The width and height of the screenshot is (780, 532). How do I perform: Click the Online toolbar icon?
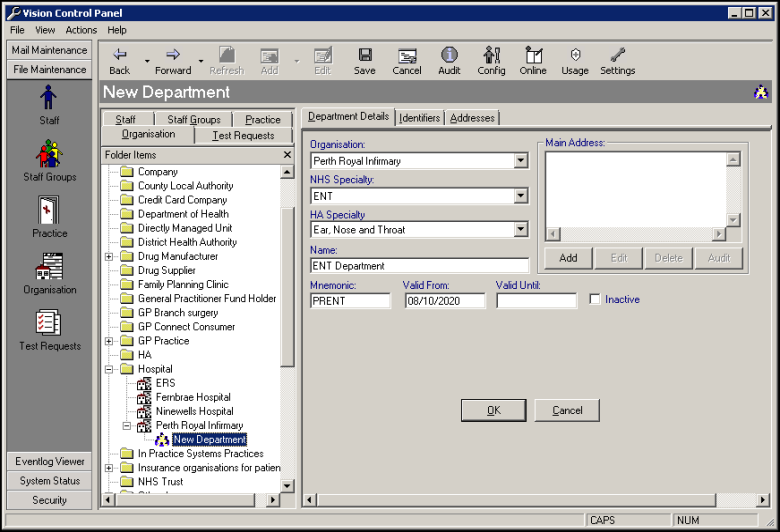[x=533, y=61]
